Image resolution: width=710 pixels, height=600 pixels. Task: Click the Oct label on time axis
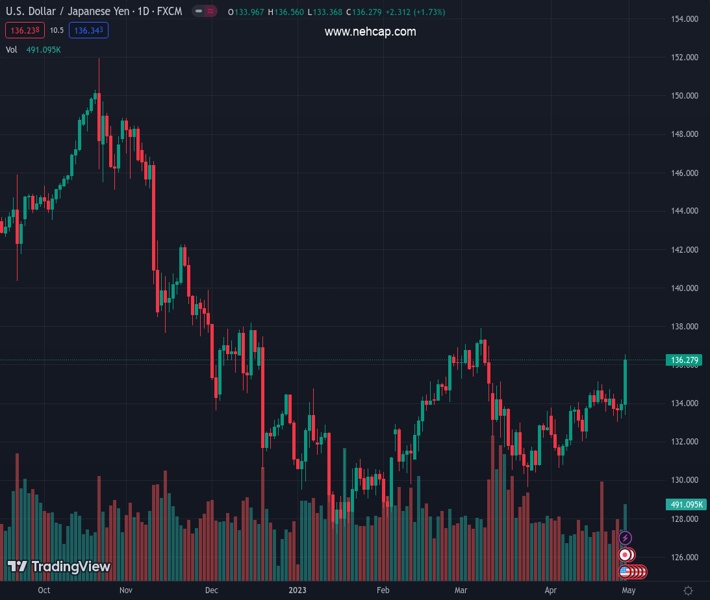tap(44, 590)
